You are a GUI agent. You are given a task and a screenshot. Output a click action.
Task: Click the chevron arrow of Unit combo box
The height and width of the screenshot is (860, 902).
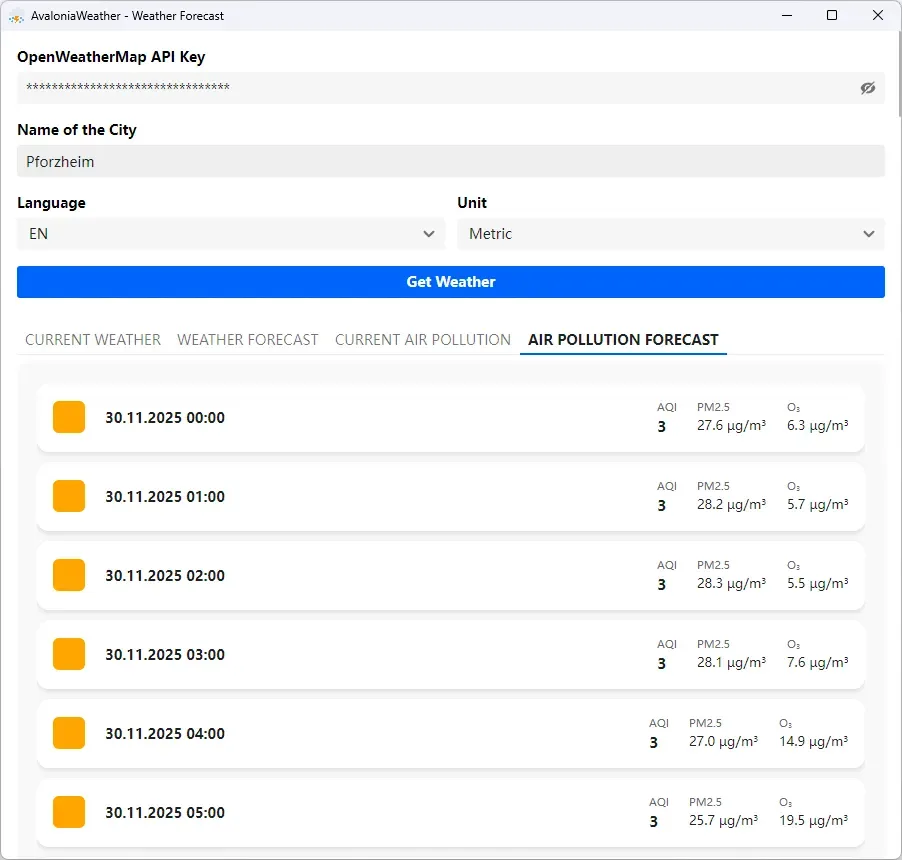pos(867,234)
